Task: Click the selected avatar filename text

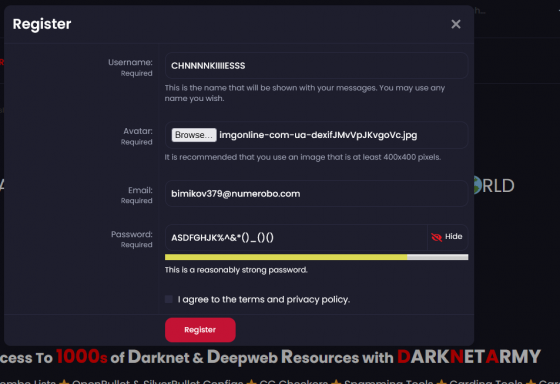Action: click(318, 135)
